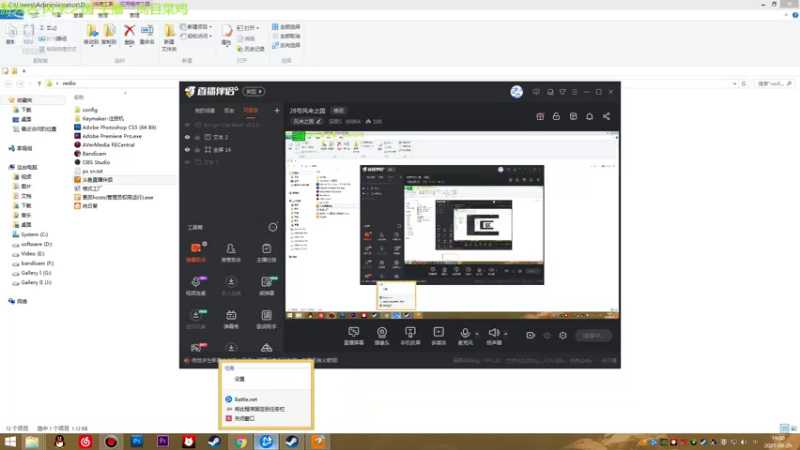Expand the speaker options arrow
This screenshot has height=450, width=800.
(x=506, y=334)
